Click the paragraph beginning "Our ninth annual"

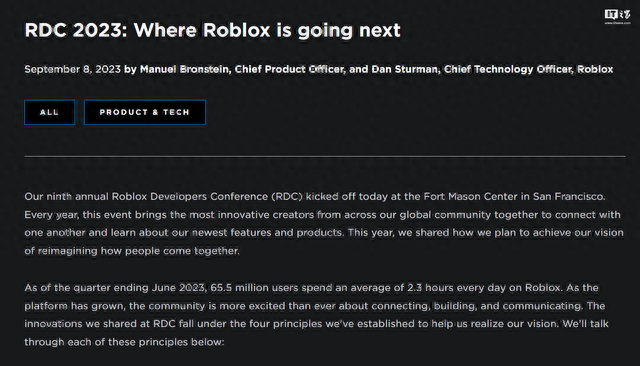[x=324, y=224]
